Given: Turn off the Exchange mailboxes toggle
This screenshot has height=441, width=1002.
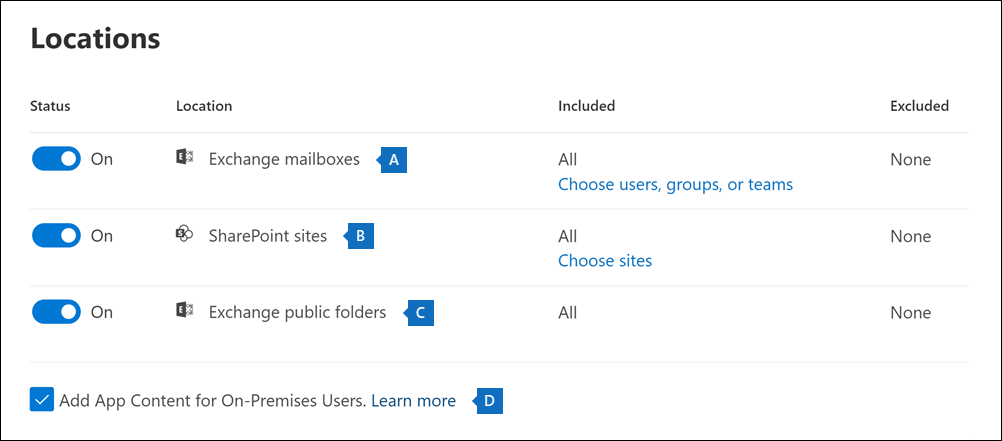Looking at the screenshot, I should (x=56, y=159).
